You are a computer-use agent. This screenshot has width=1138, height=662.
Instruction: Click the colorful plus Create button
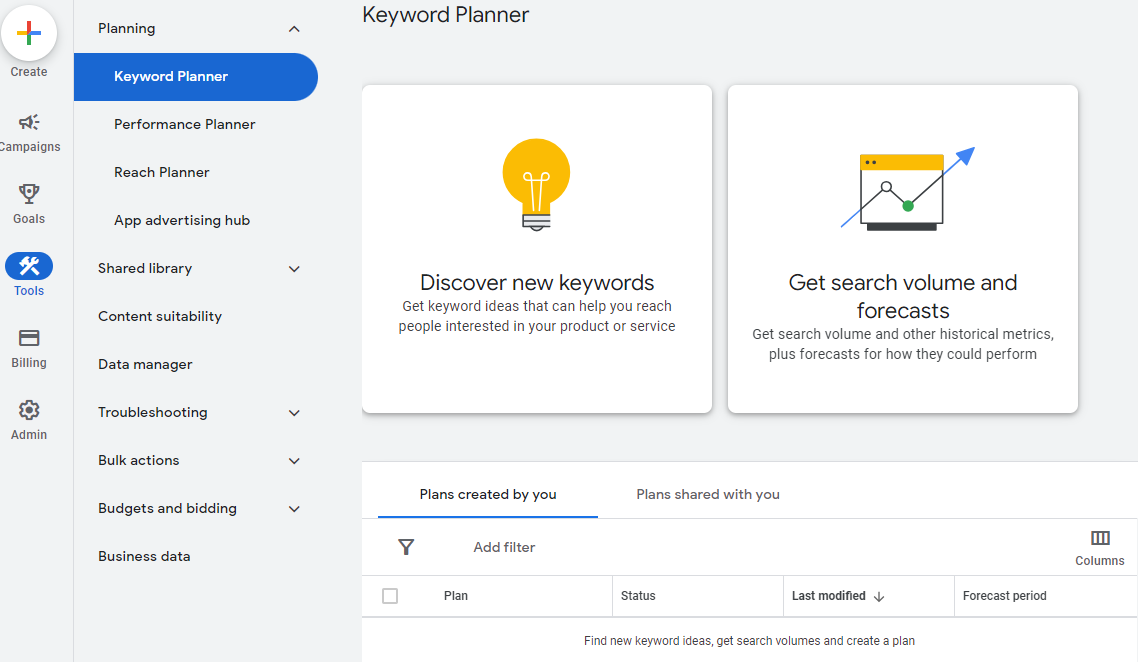[x=29, y=33]
